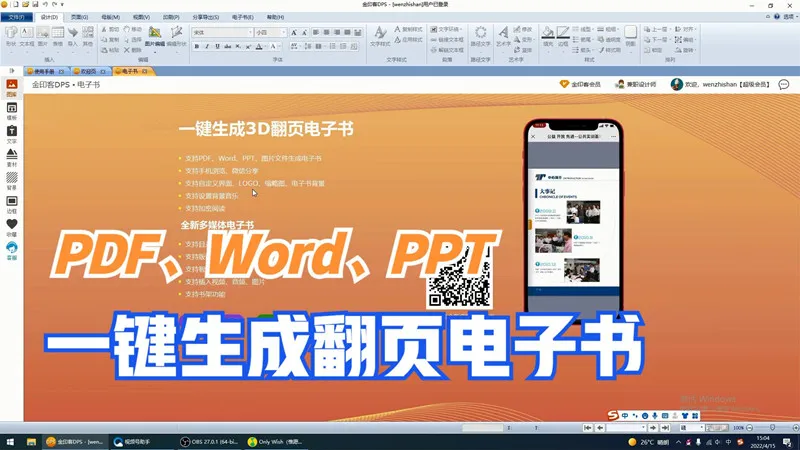The width and height of the screenshot is (800, 450).
Task: Click the 金印客会员 membership link
Action: (580, 84)
